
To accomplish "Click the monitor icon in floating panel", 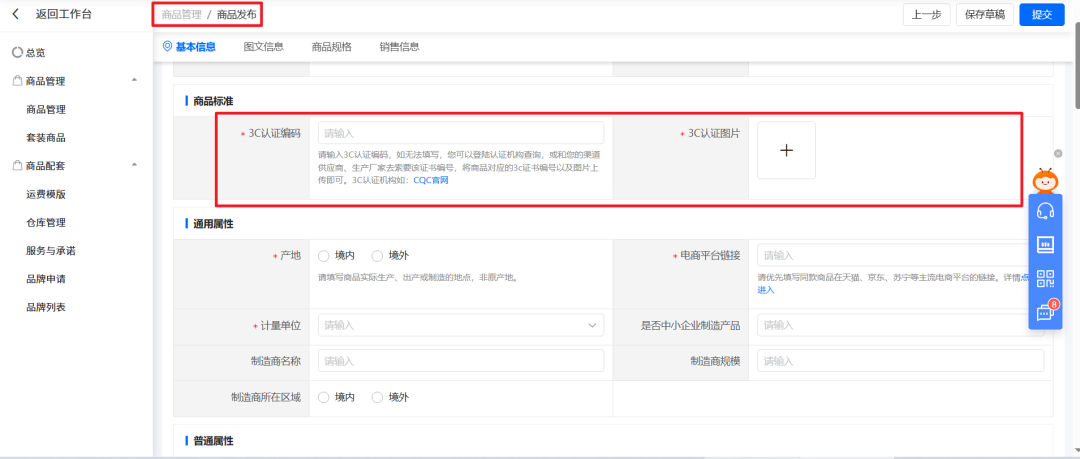I will (x=1045, y=245).
